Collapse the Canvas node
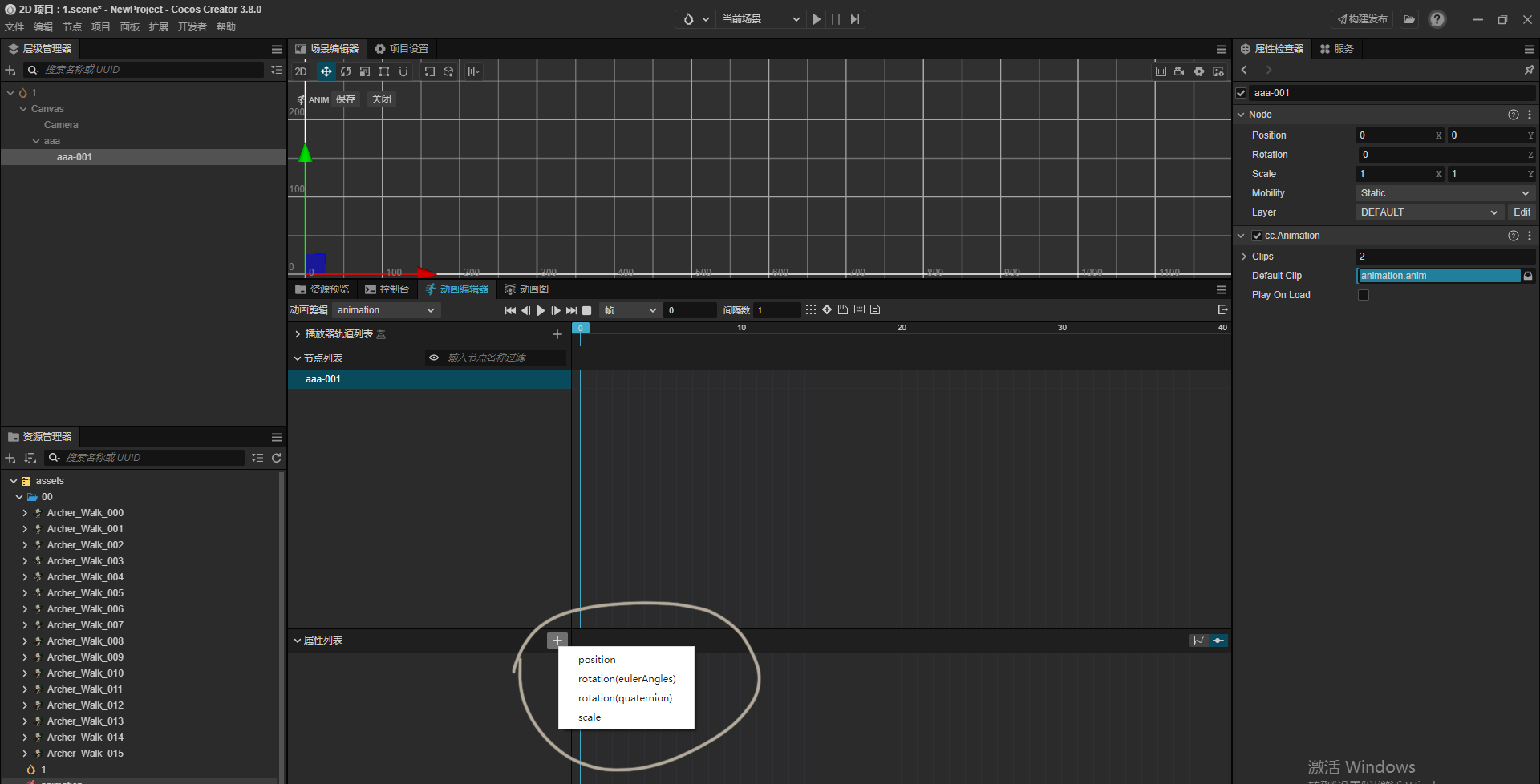 point(23,109)
